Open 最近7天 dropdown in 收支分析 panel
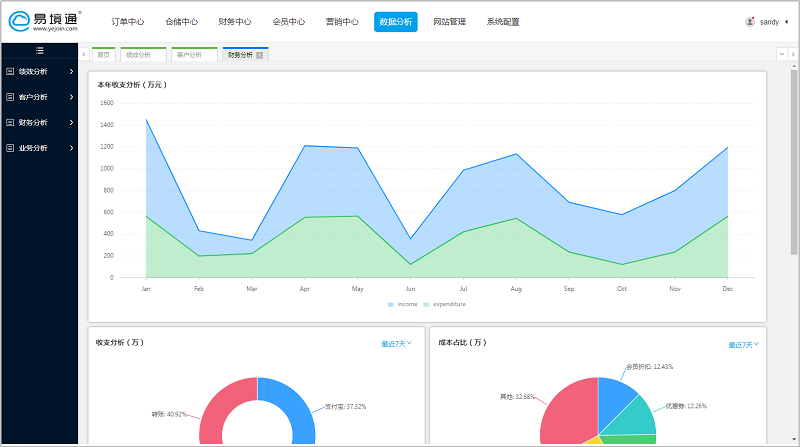Image resolution: width=800 pixels, height=447 pixels. point(396,344)
